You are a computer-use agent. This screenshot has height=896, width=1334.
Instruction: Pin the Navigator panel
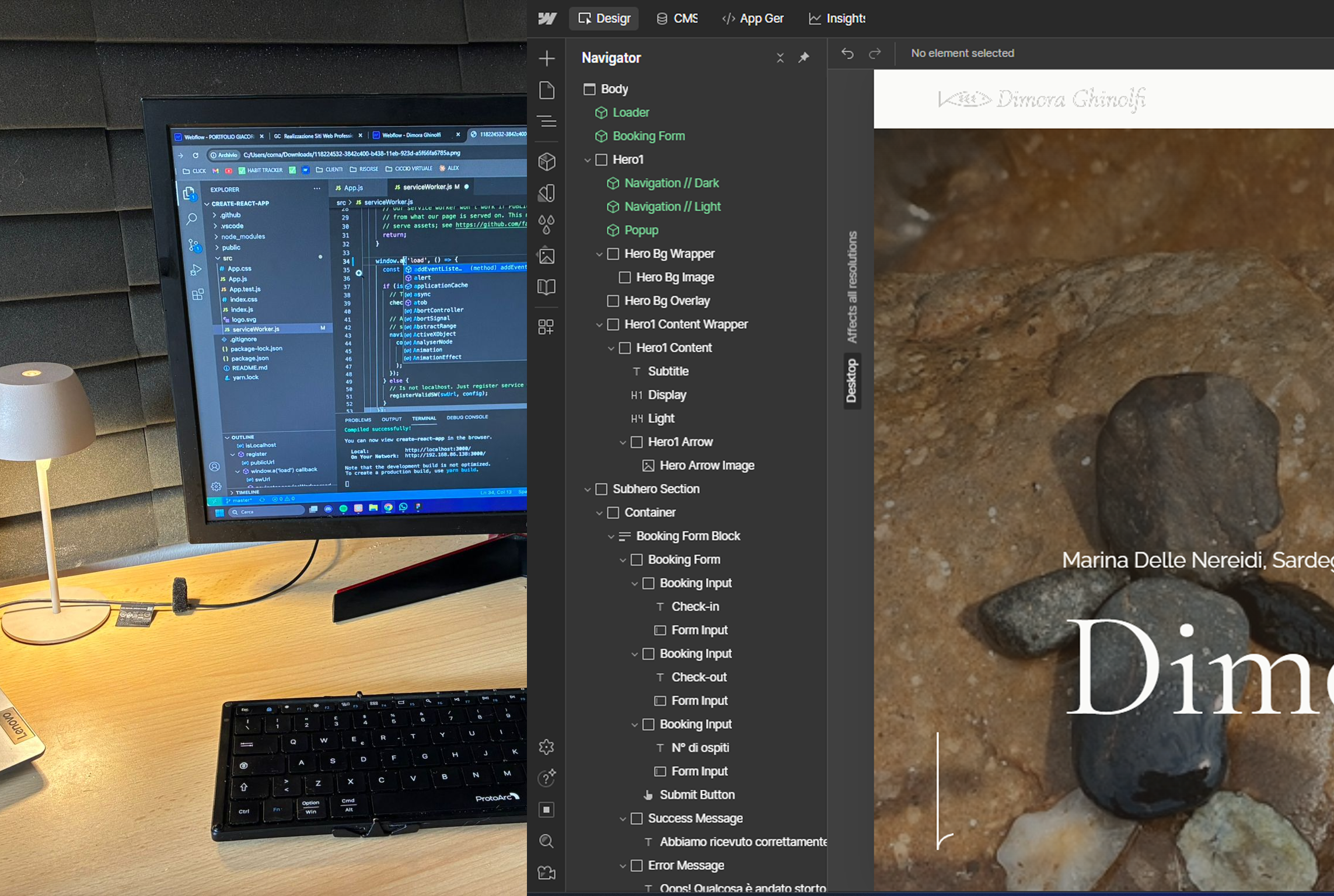tap(804, 57)
